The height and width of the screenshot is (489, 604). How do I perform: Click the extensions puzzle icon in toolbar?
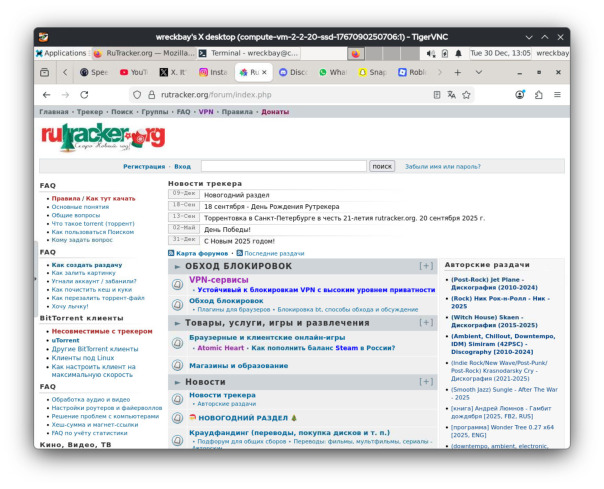pos(539,95)
